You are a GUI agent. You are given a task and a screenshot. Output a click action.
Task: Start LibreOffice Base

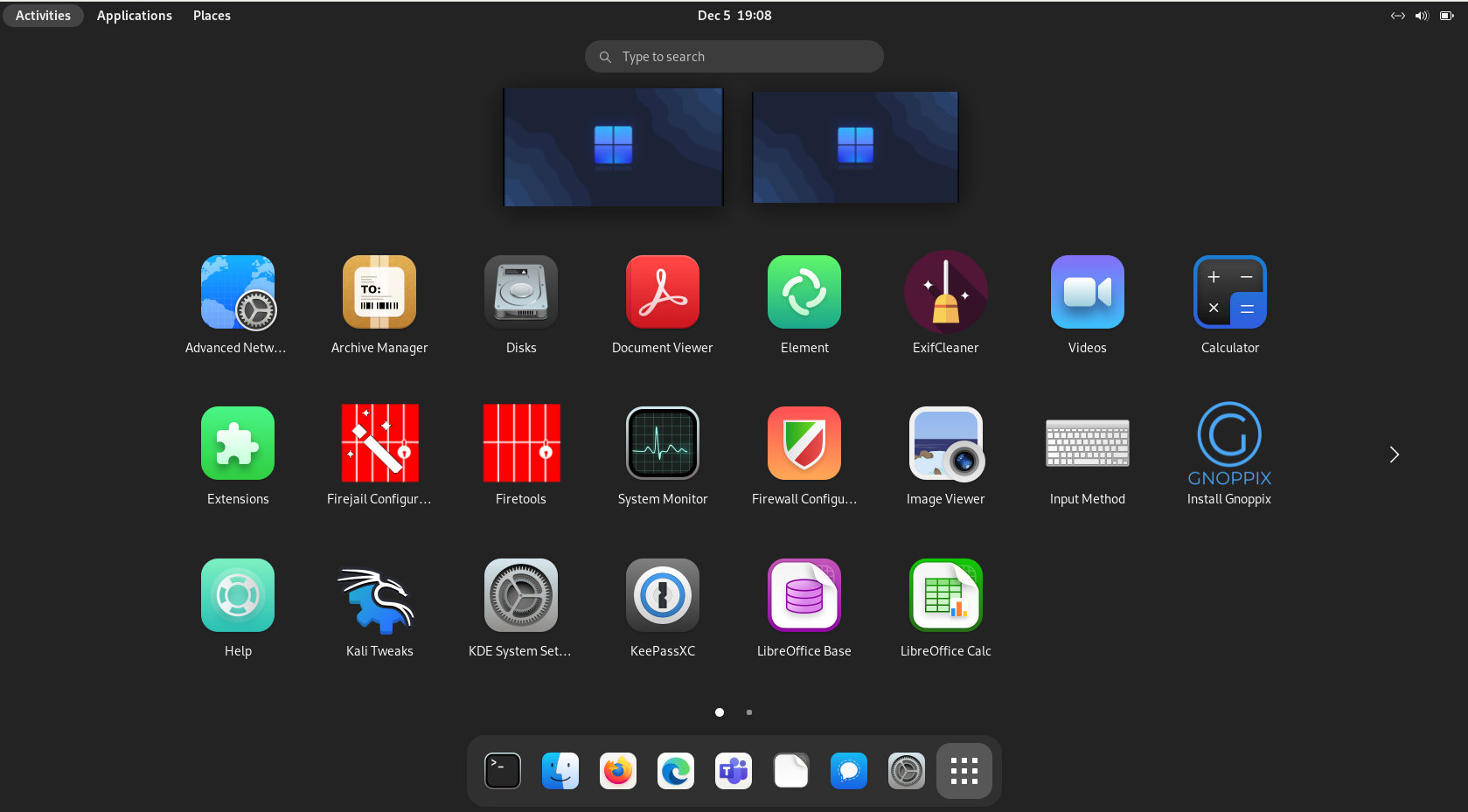click(804, 595)
